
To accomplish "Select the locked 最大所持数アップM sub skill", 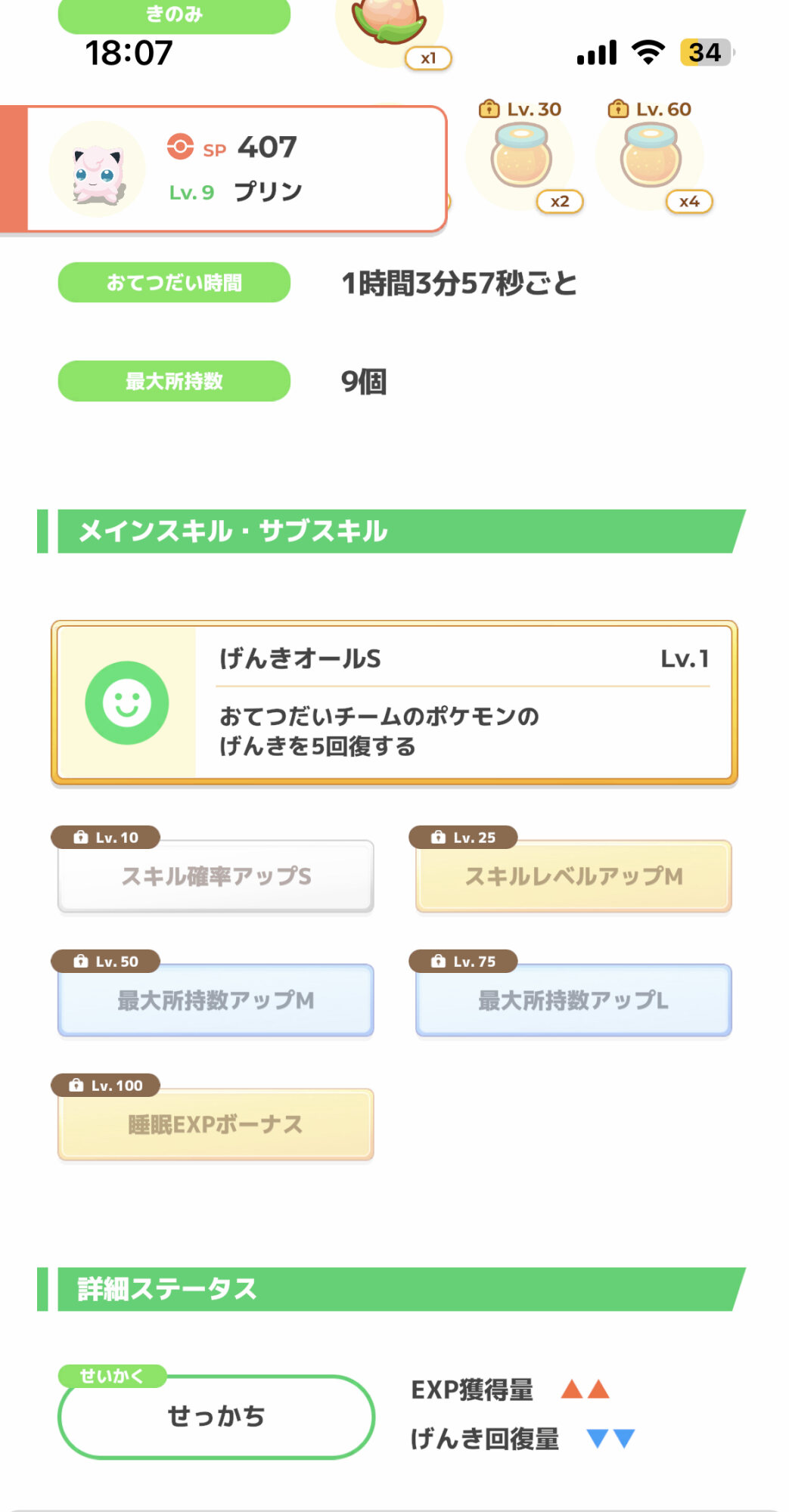I will click(x=216, y=1000).
